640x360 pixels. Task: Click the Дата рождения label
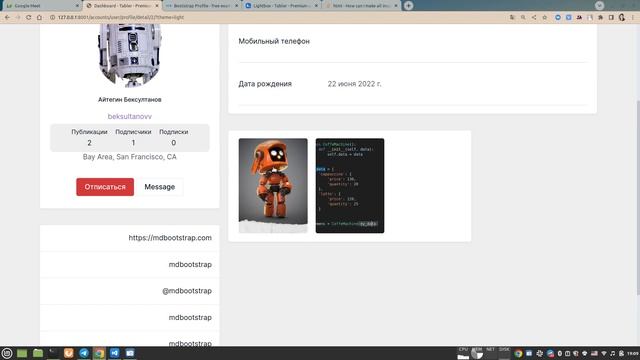point(265,84)
